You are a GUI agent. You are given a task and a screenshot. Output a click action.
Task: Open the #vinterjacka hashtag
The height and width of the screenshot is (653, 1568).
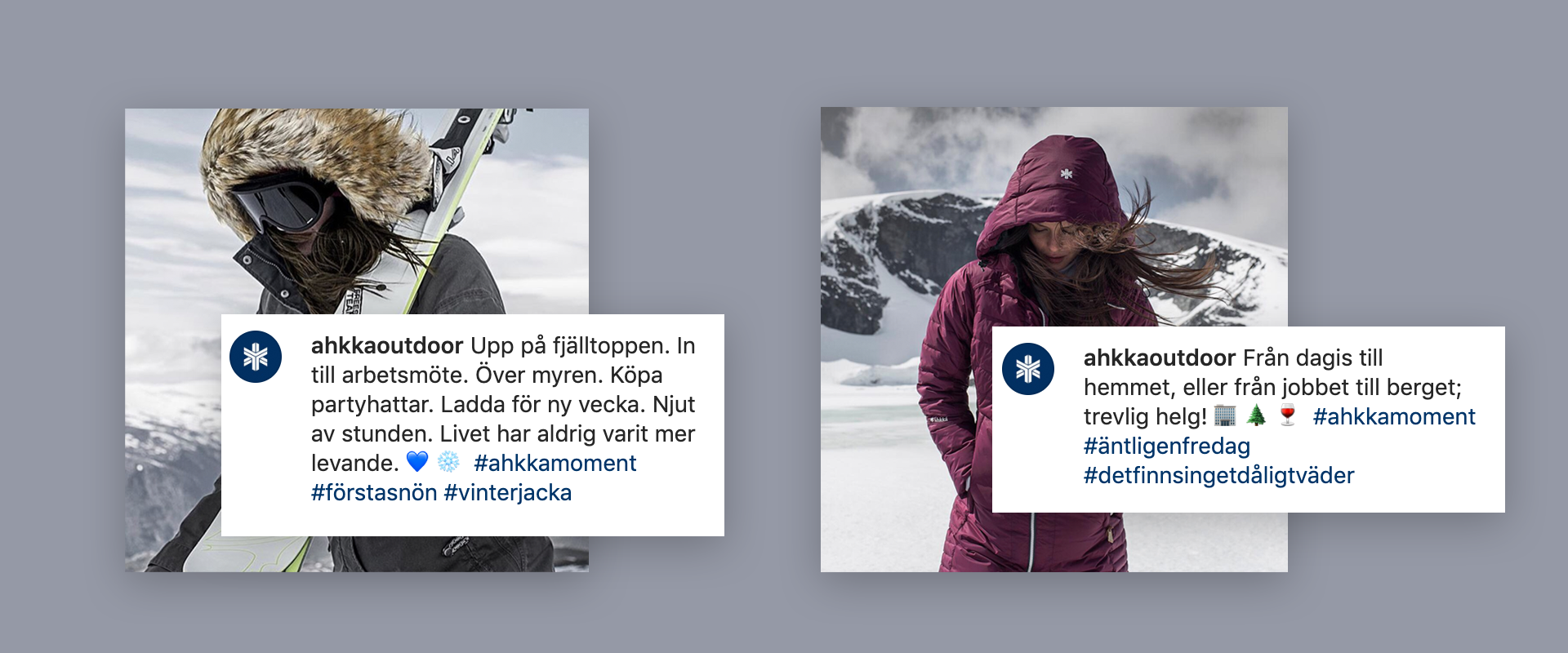tap(508, 493)
